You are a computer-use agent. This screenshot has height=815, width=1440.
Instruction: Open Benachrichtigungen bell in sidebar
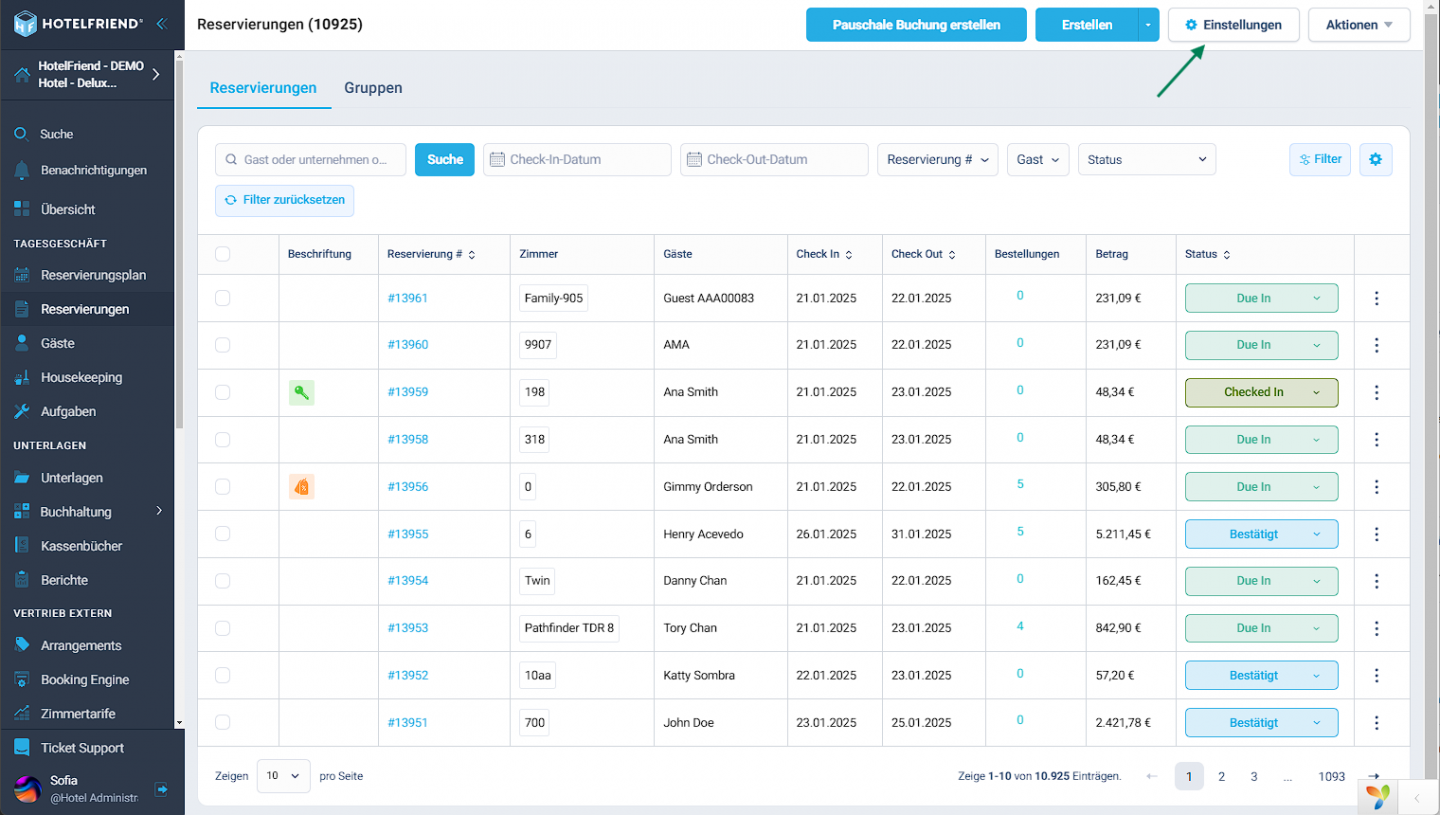tap(92, 170)
